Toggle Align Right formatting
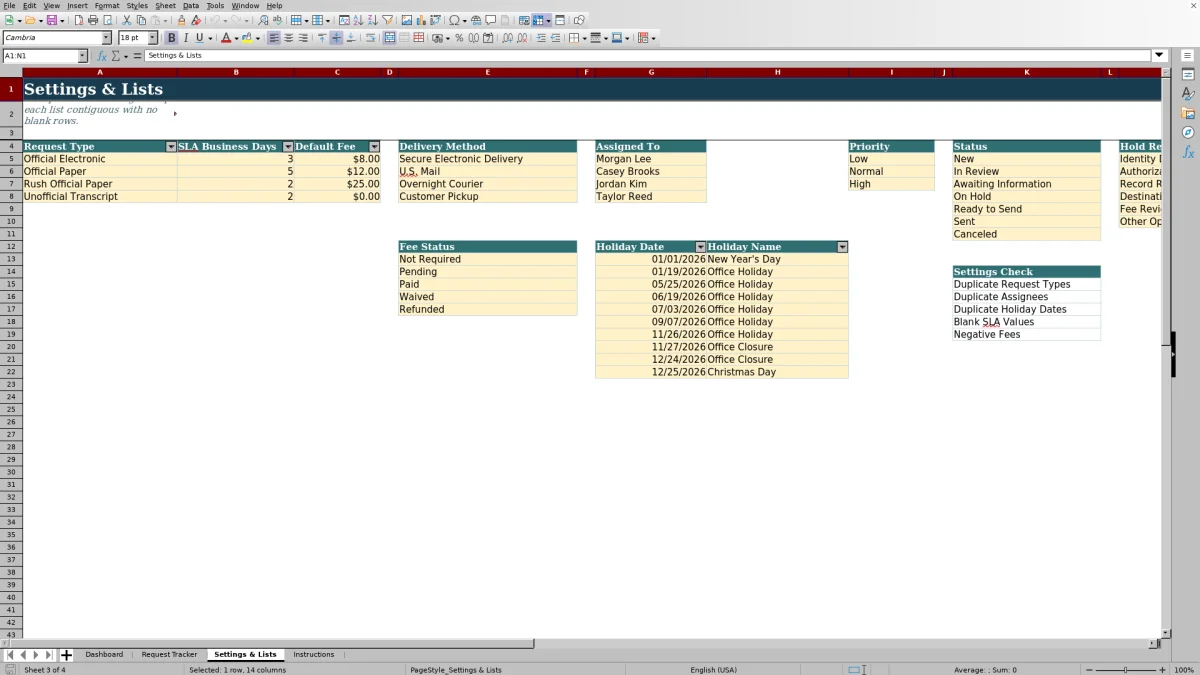1200x675 pixels. (x=303, y=38)
